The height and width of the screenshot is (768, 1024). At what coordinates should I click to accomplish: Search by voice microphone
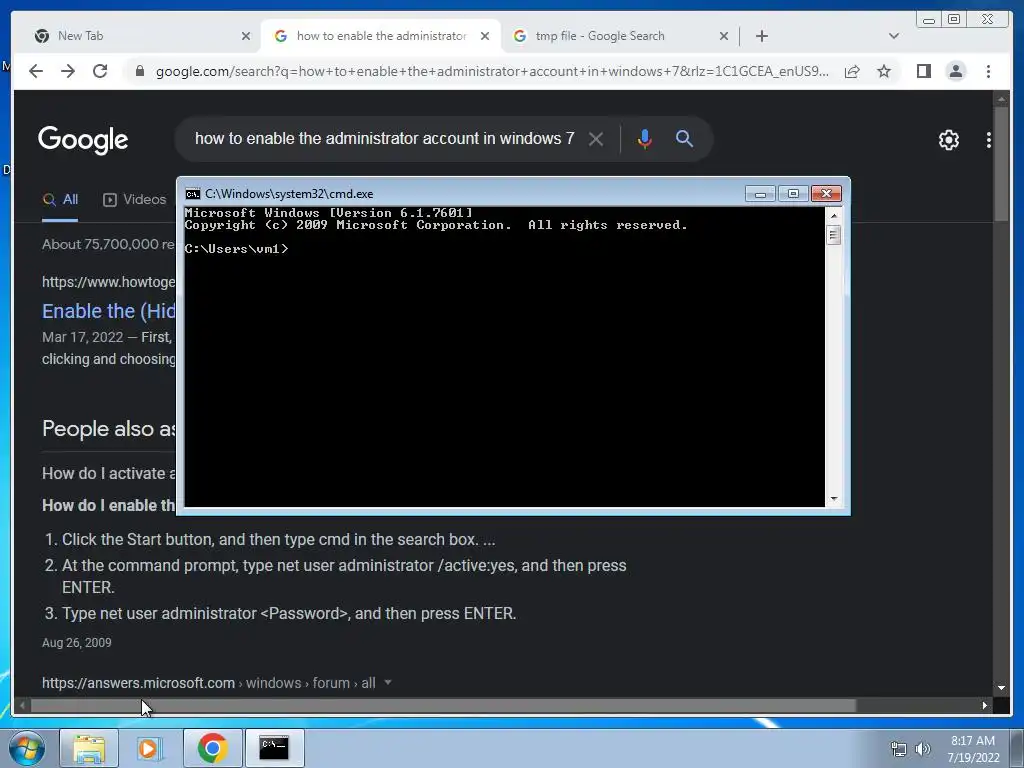point(645,139)
